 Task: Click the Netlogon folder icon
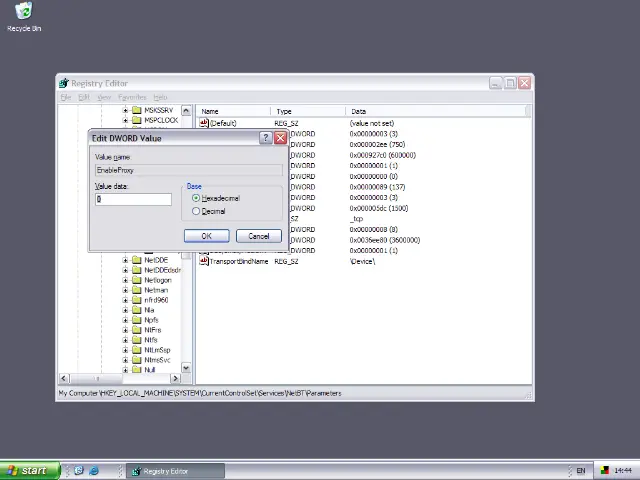[137, 280]
